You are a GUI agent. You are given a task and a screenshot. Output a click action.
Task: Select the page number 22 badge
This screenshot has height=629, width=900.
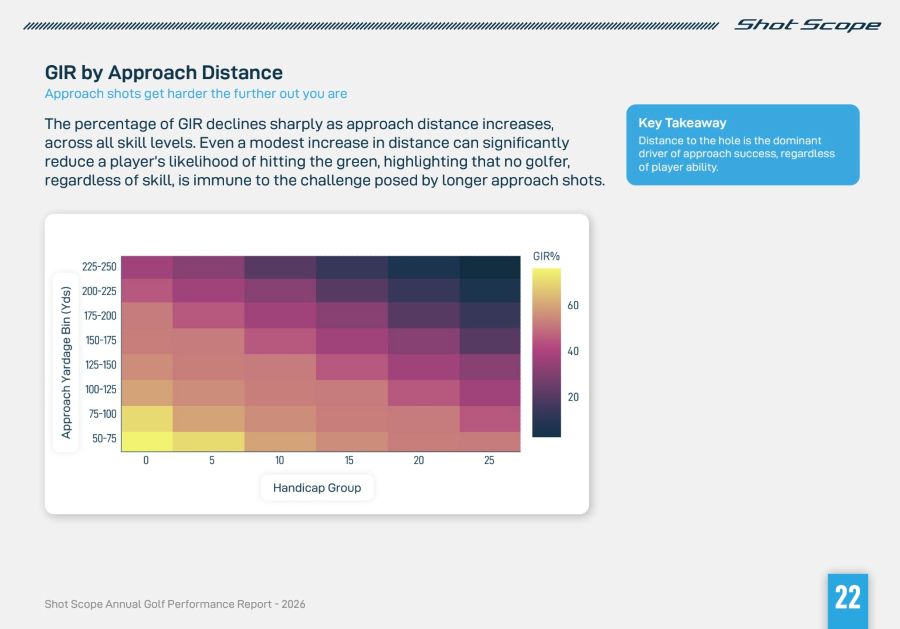point(848,598)
